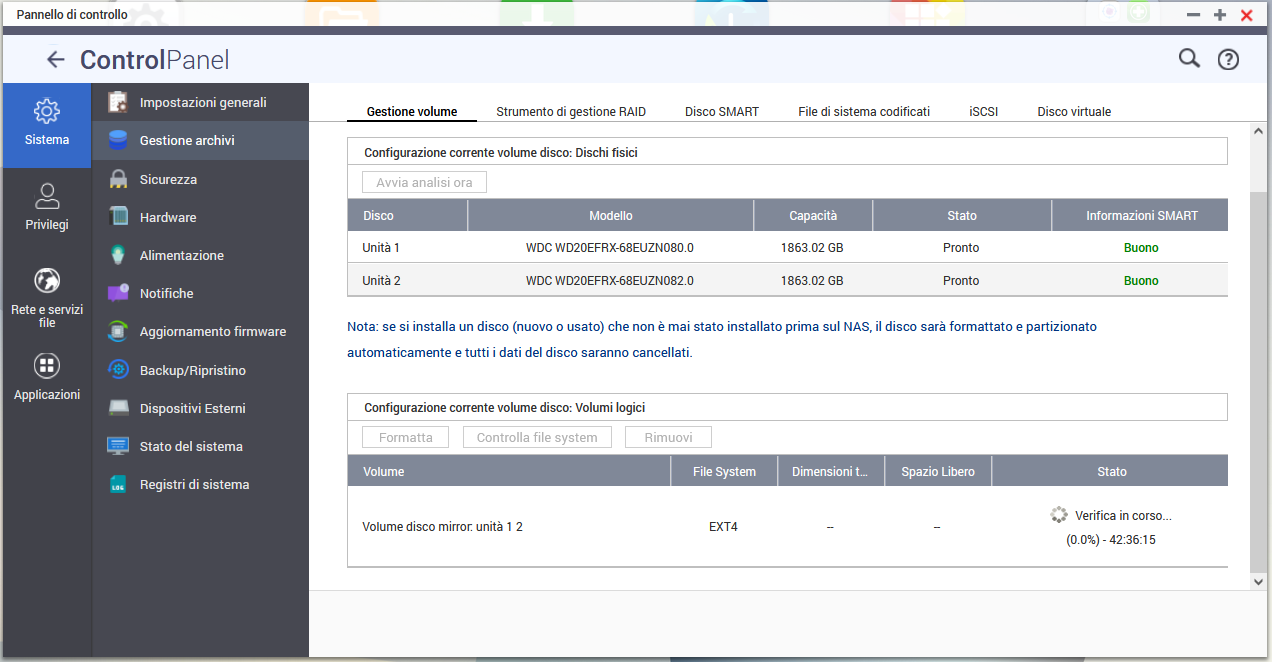Switch to Strumento di gestione RAID tab

pos(571,112)
